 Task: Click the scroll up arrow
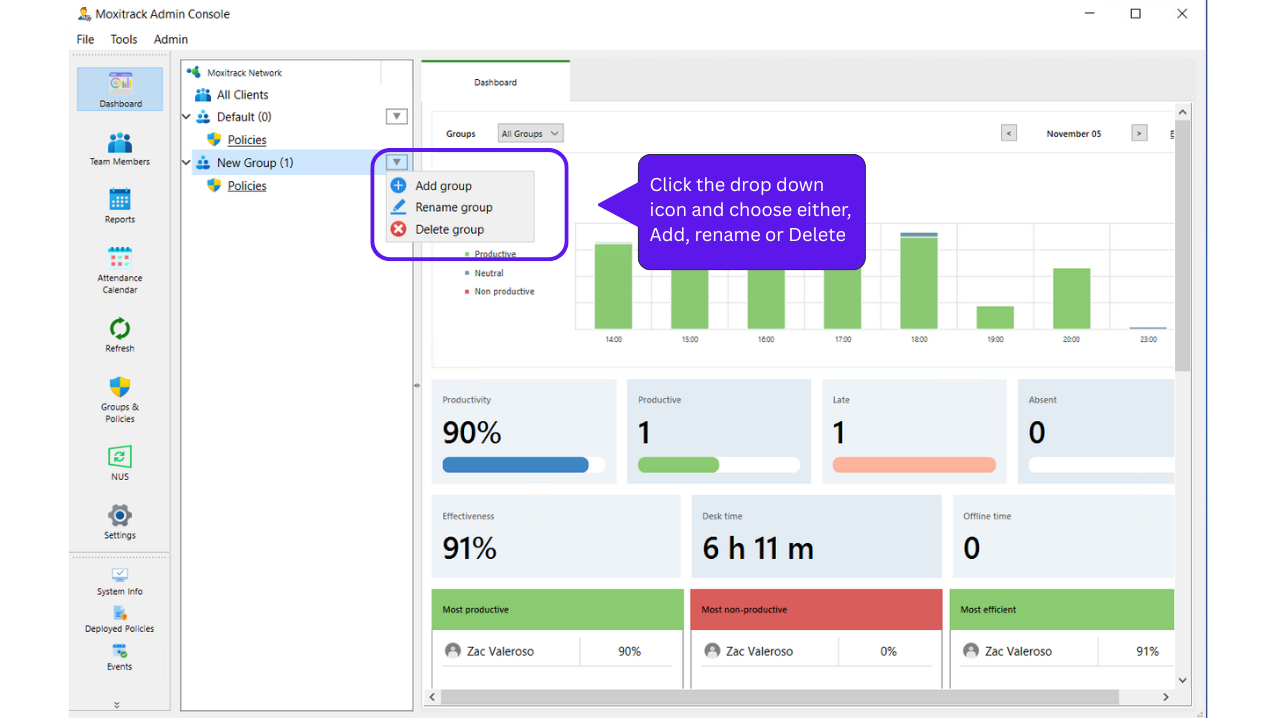coord(1183,113)
